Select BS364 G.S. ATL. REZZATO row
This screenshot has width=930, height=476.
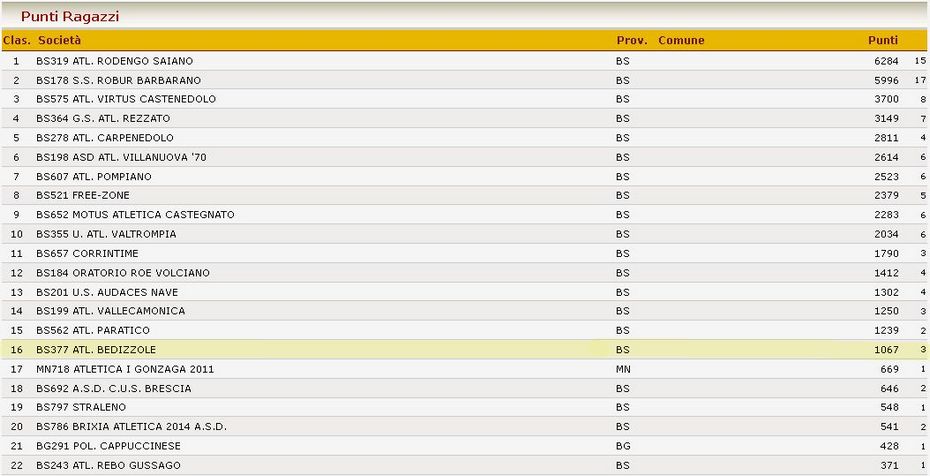coord(465,119)
